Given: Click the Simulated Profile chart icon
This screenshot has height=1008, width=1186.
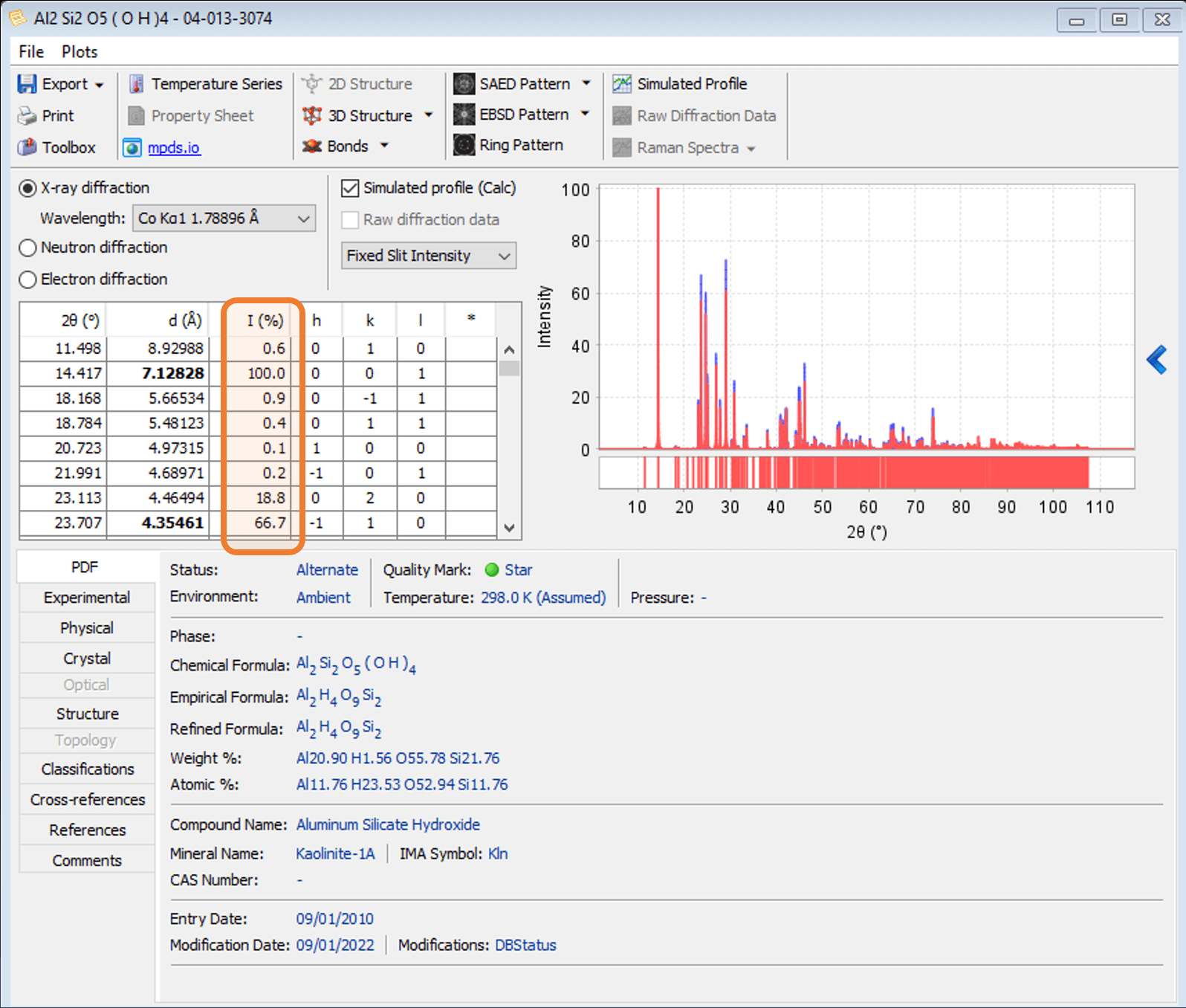Looking at the screenshot, I should point(622,84).
